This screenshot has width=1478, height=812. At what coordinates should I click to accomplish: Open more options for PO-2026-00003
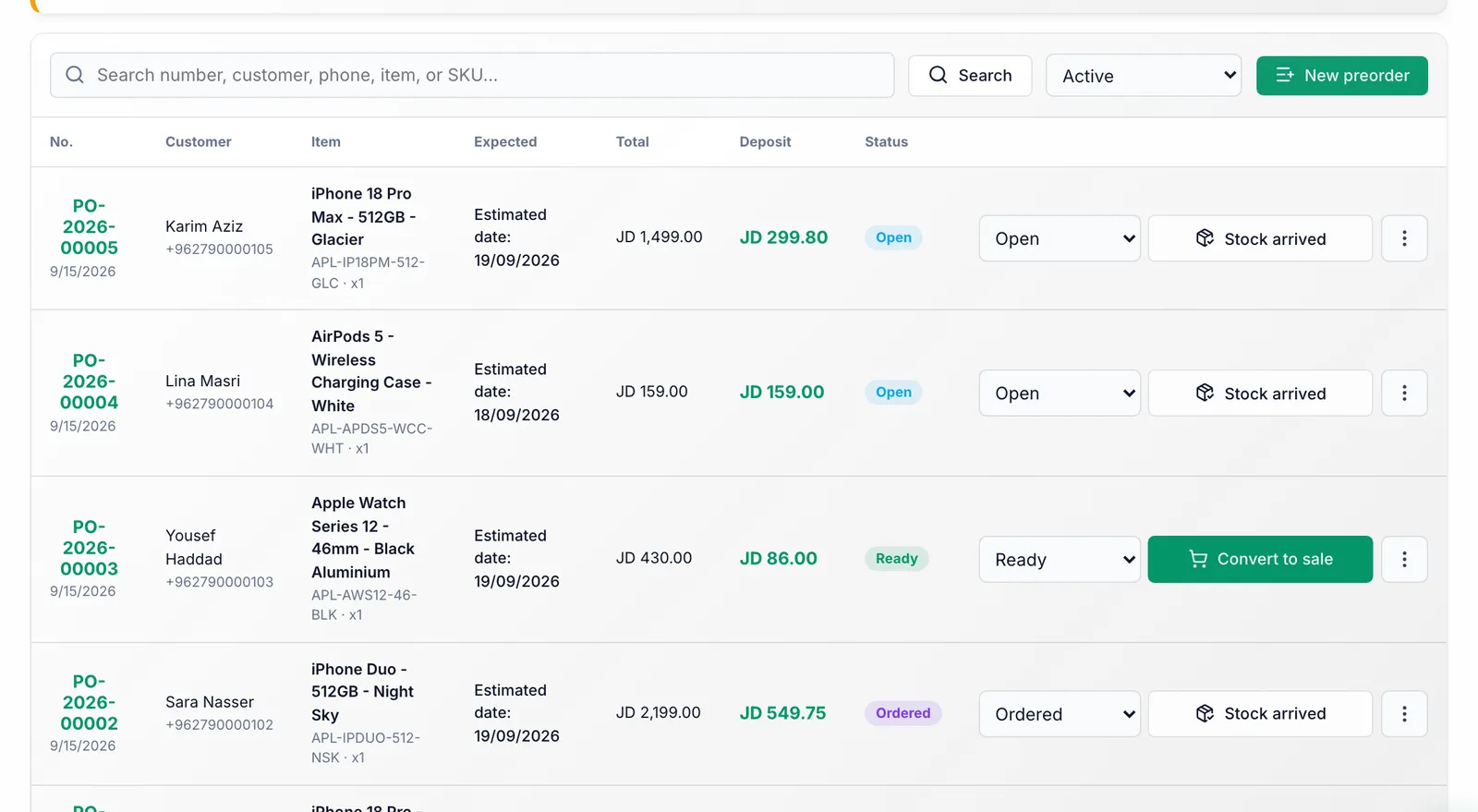[x=1404, y=559]
